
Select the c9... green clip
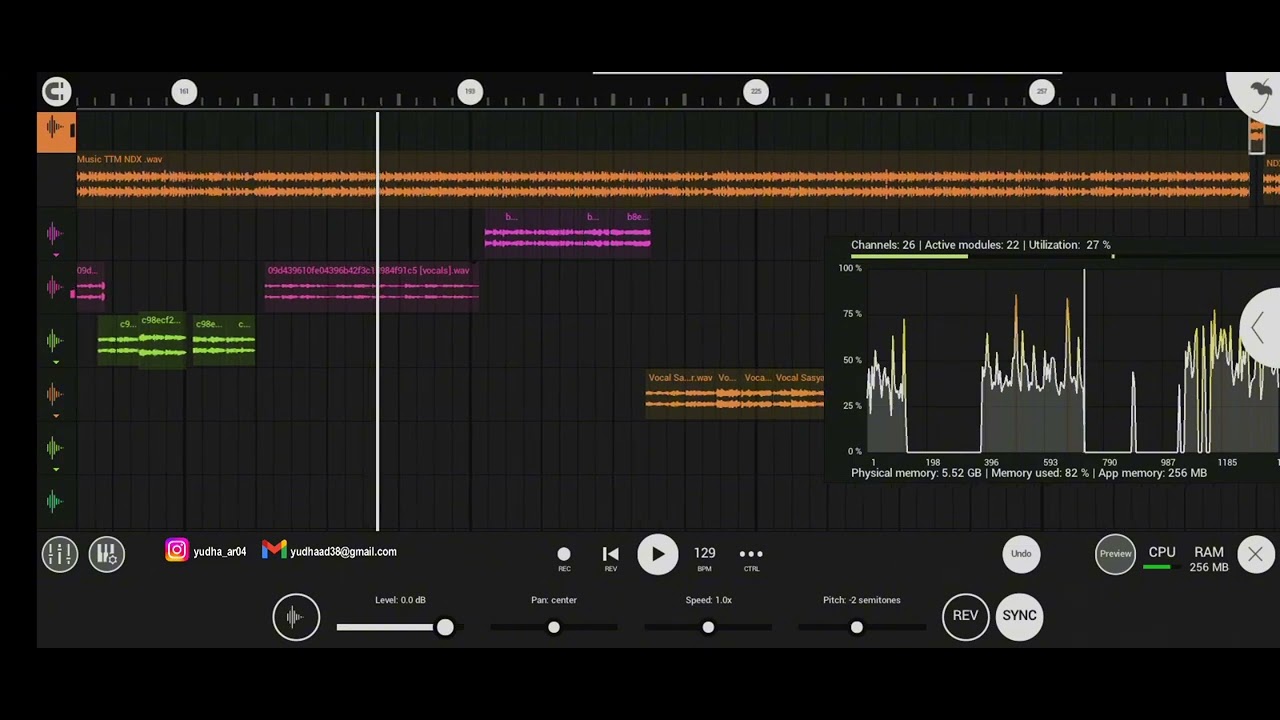(118, 341)
